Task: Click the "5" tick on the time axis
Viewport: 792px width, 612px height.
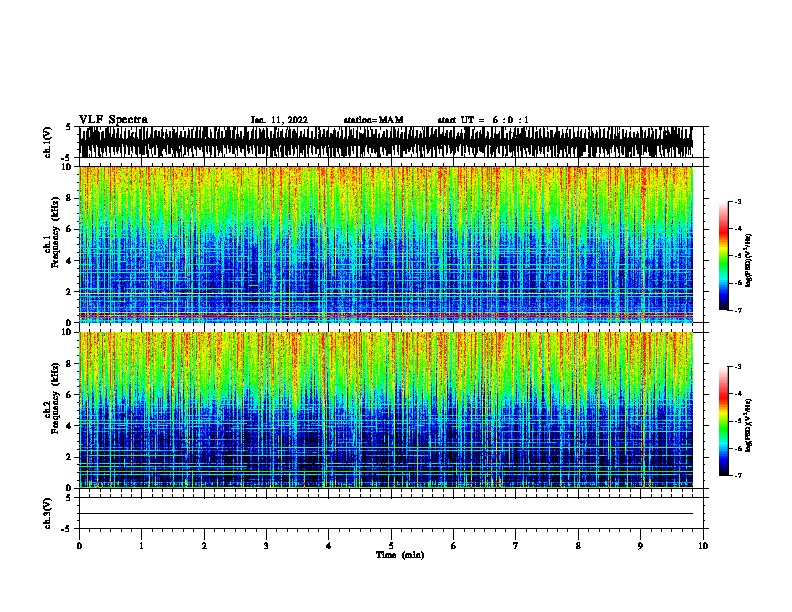Action: tap(391, 546)
